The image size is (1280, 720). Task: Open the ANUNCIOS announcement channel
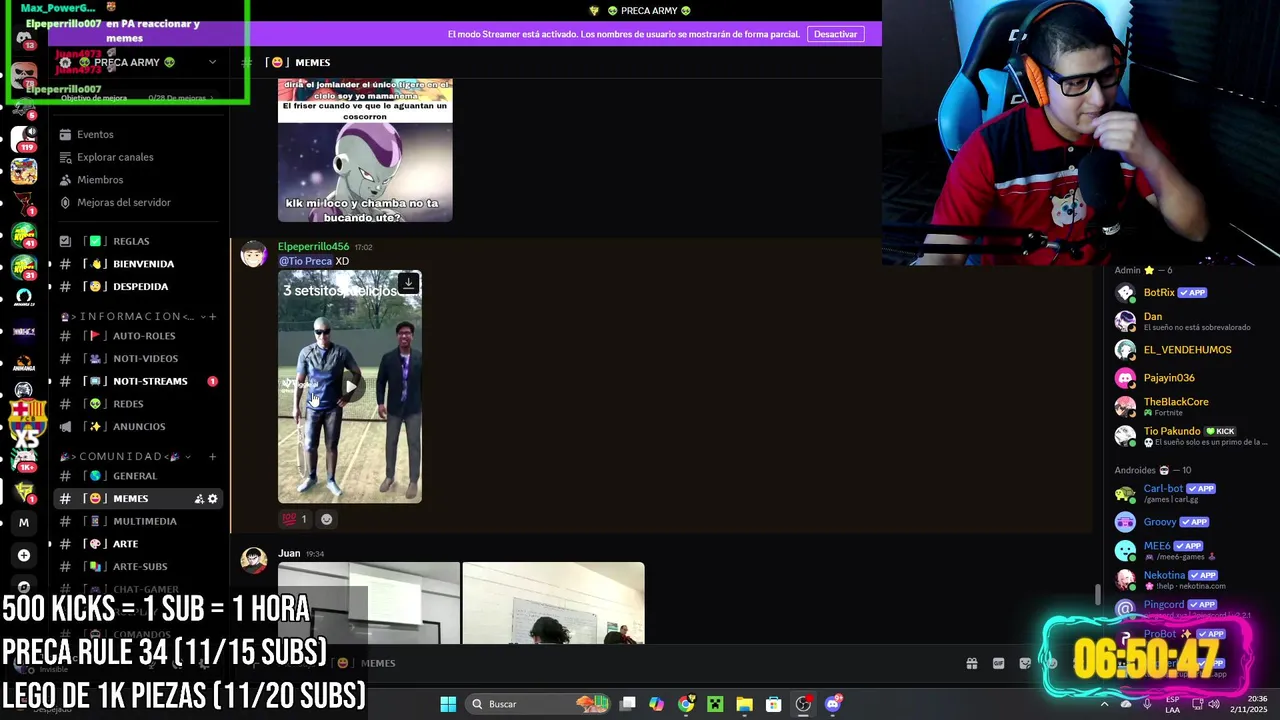[x=139, y=426]
